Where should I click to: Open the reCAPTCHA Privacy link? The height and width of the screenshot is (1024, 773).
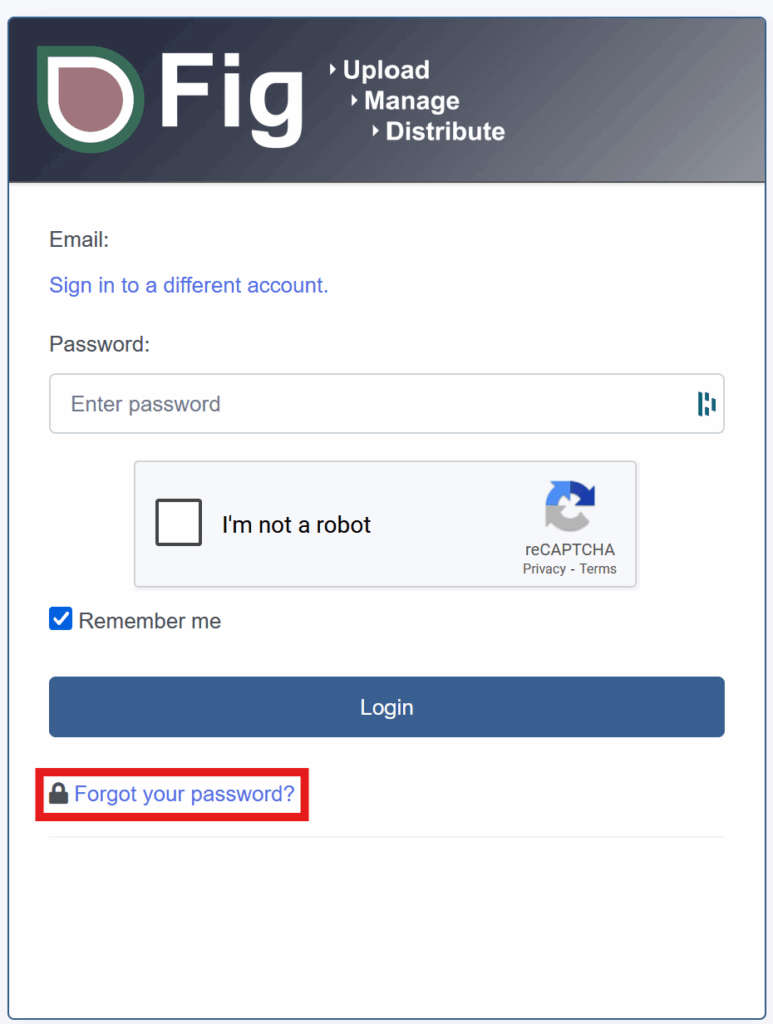tap(544, 569)
